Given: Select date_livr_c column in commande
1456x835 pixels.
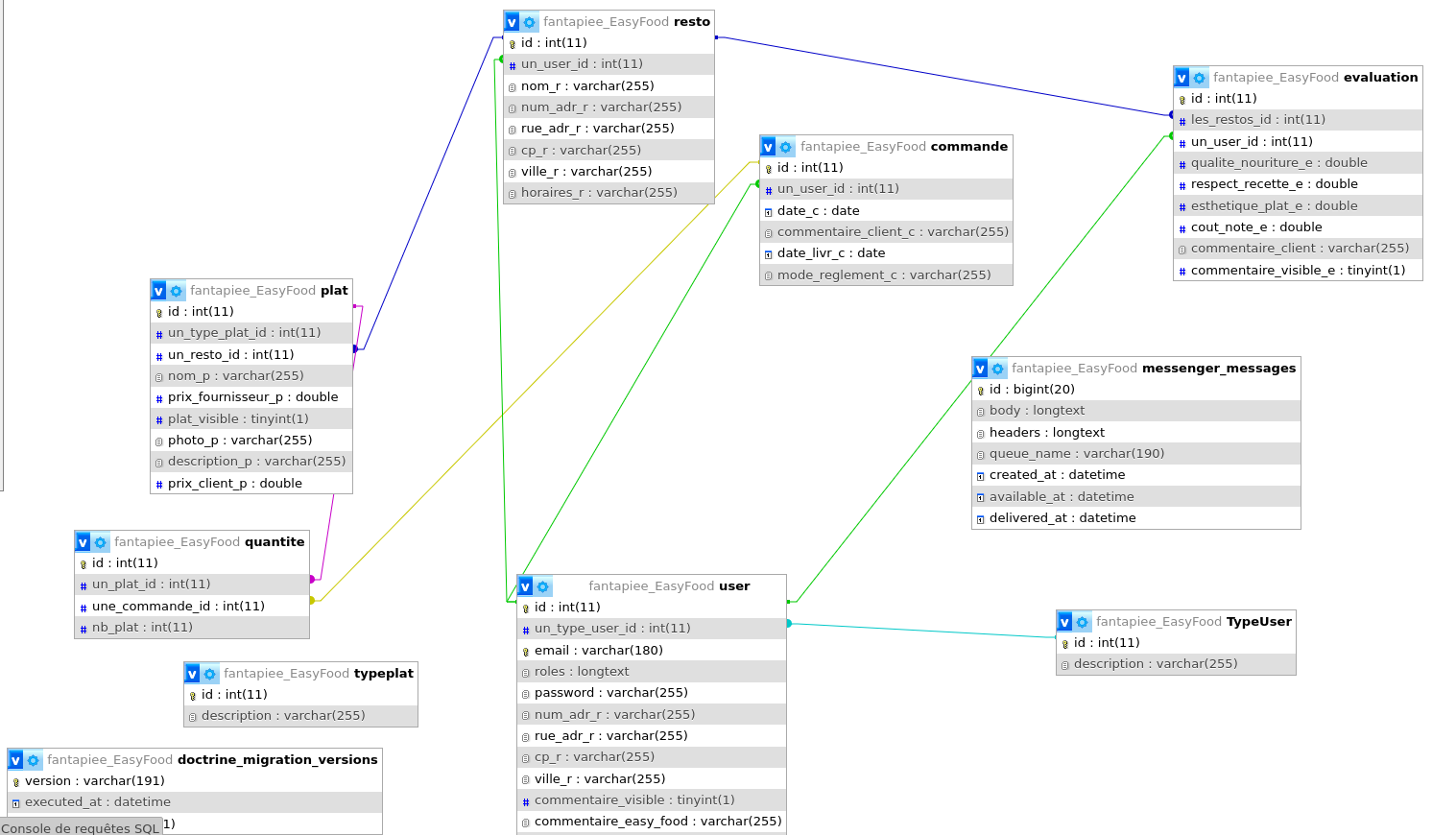Looking at the screenshot, I should coord(886,253).
